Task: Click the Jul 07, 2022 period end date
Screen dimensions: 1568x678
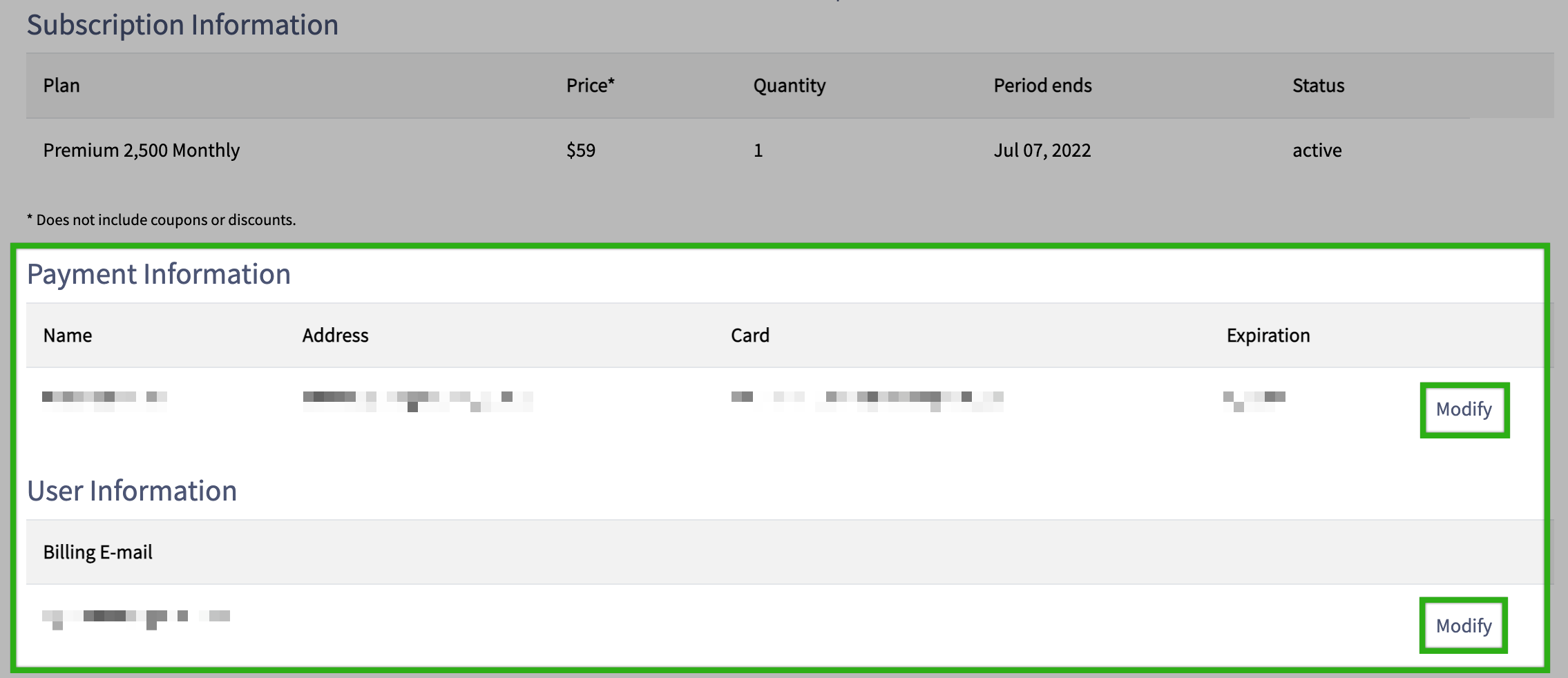Action: click(1042, 150)
